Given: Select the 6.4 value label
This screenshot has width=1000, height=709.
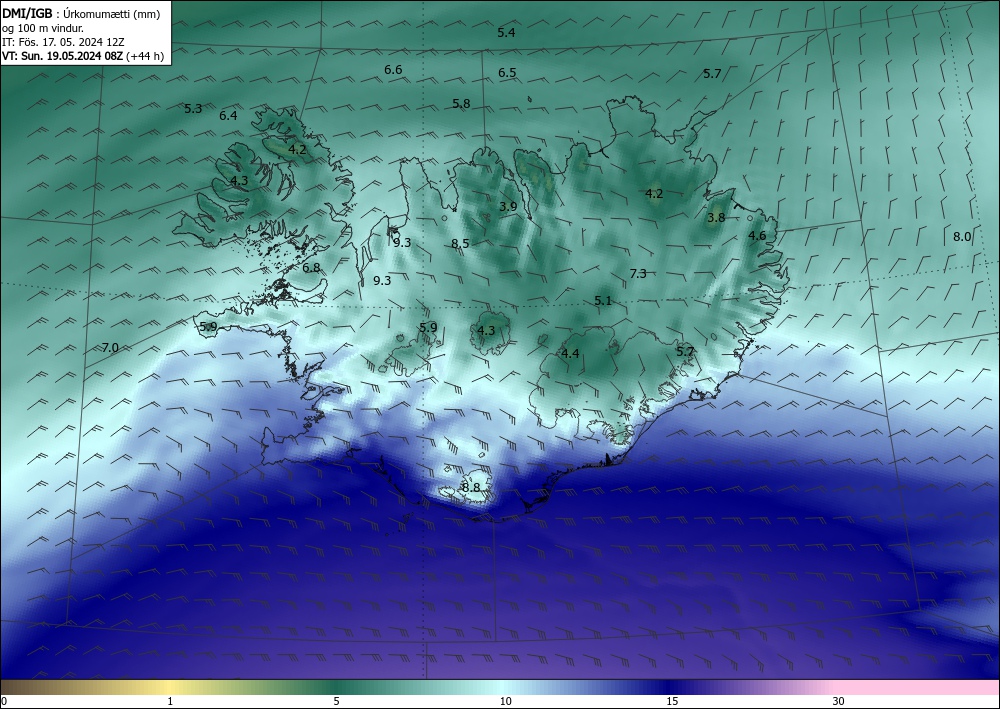Looking at the screenshot, I should (x=228, y=116).
